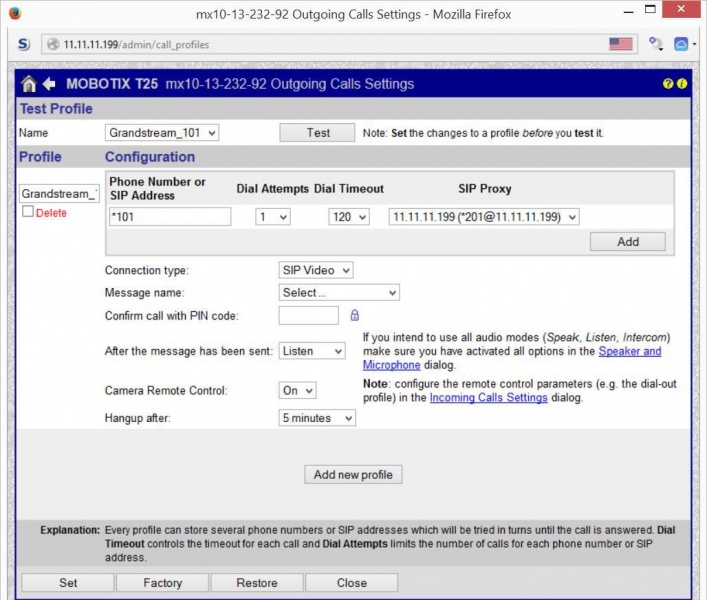Click the Close button at the bottom

coord(352,583)
